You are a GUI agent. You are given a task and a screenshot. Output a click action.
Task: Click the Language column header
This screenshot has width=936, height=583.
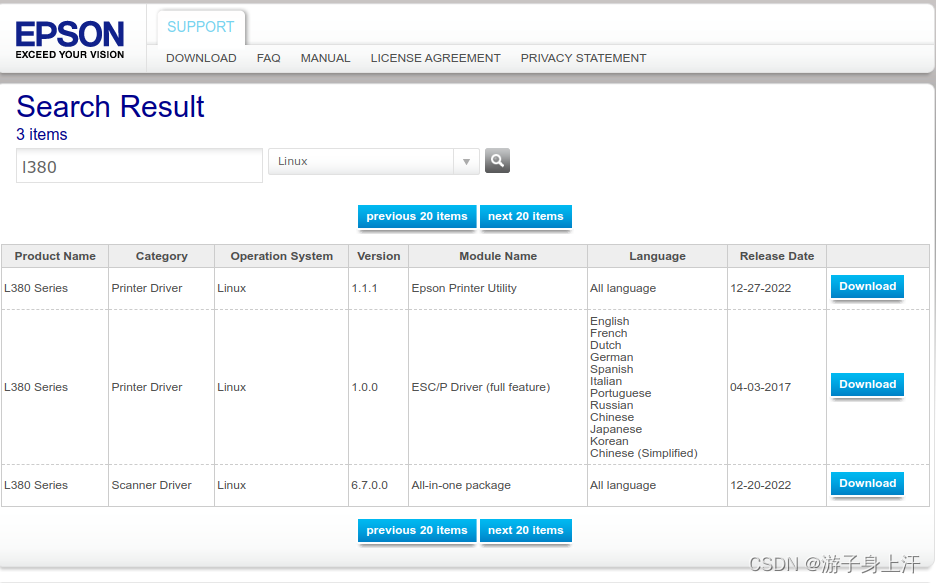coord(657,256)
